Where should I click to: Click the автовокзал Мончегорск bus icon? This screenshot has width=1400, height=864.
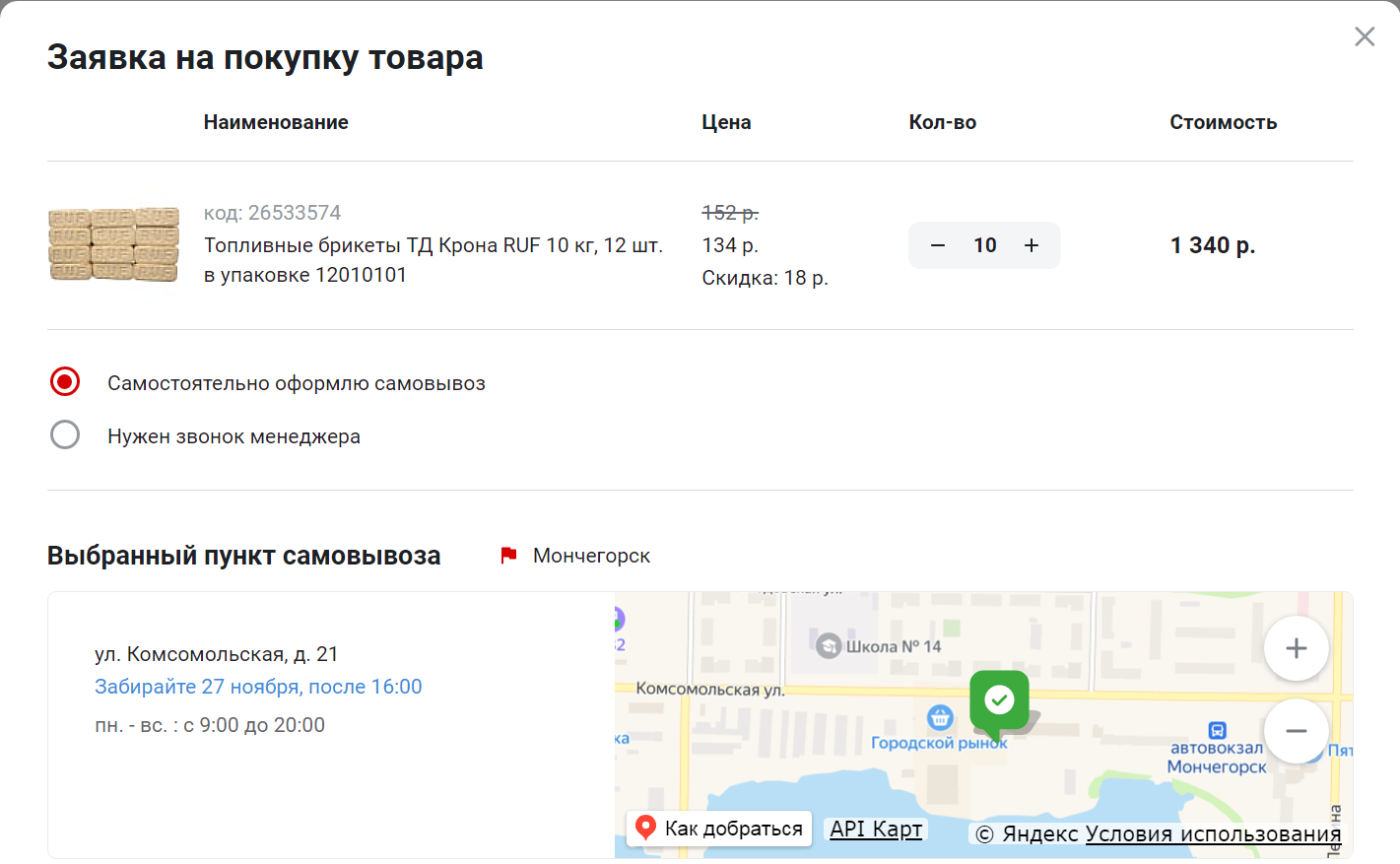1217,730
